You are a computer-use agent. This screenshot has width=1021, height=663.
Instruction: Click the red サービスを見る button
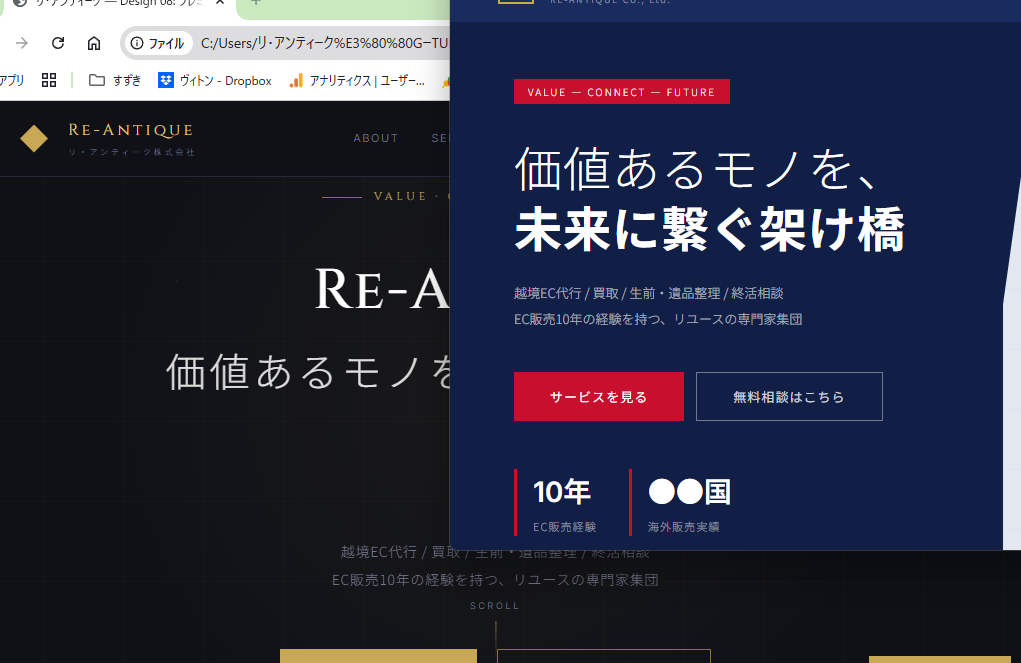pos(598,397)
